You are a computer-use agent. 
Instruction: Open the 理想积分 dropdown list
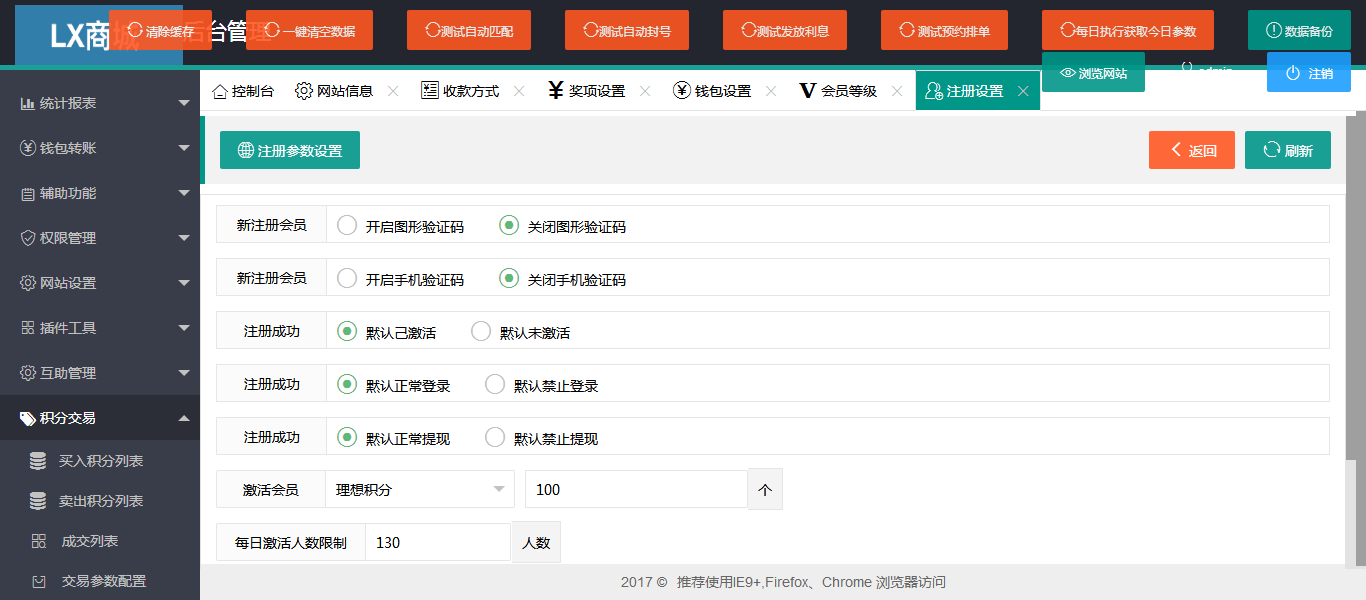pyautogui.click(x=419, y=489)
